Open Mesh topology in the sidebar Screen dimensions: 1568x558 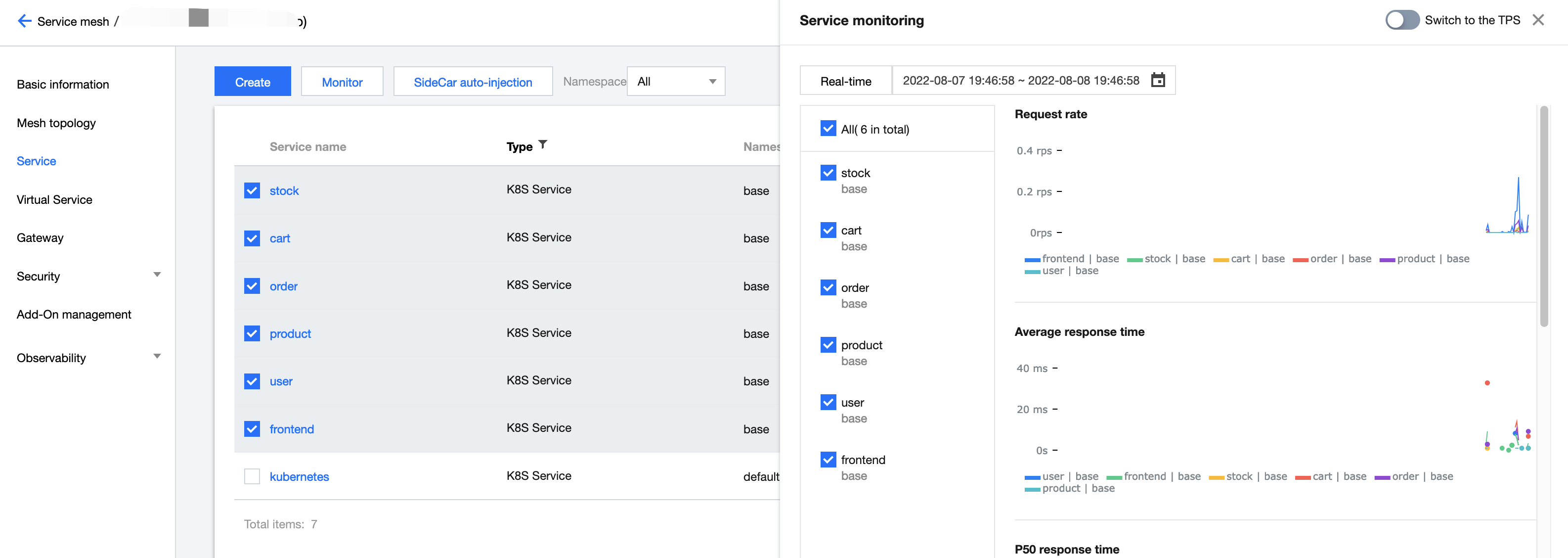coord(56,123)
